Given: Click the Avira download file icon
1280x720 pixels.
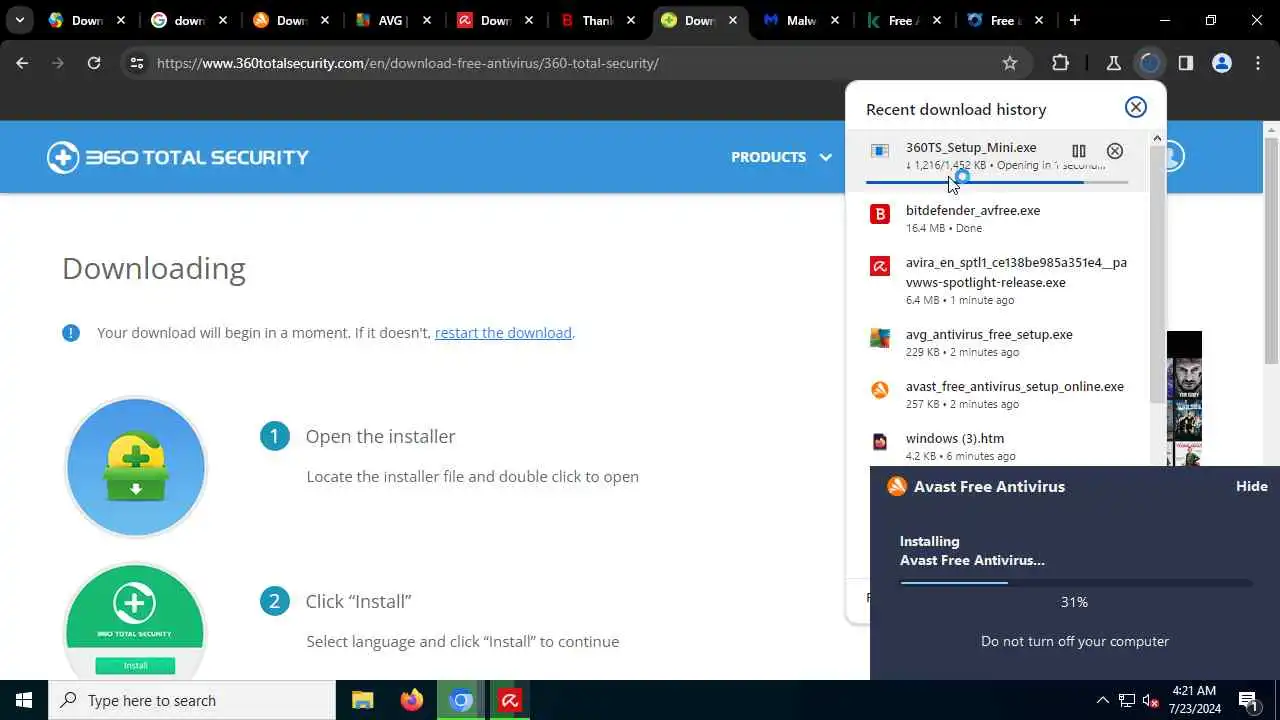Looking at the screenshot, I should pos(880,266).
